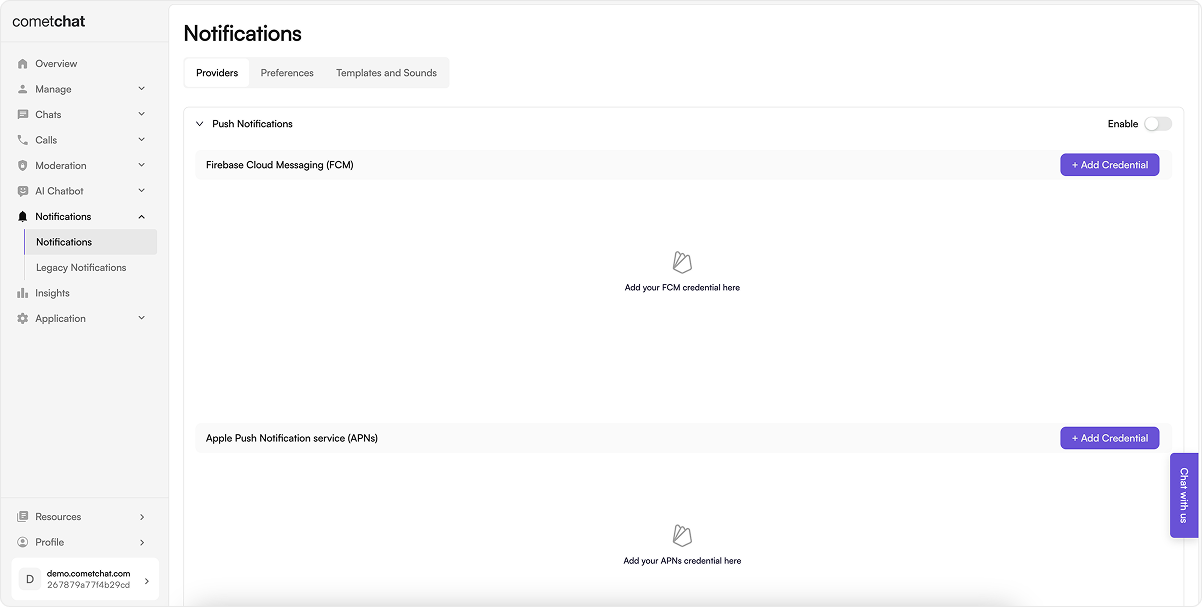Switch to the Preferences tab
Screen dimensions: 1202x607
point(287,72)
